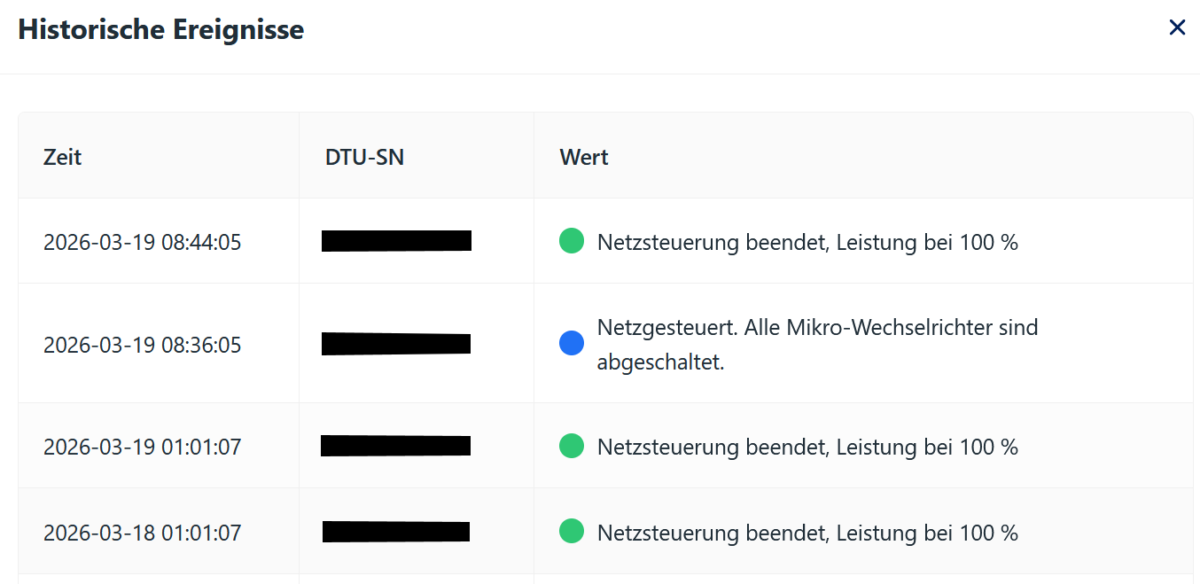Click the redacted DTU-SN in the last row
The width and height of the screenshot is (1200, 584).
coord(396,533)
